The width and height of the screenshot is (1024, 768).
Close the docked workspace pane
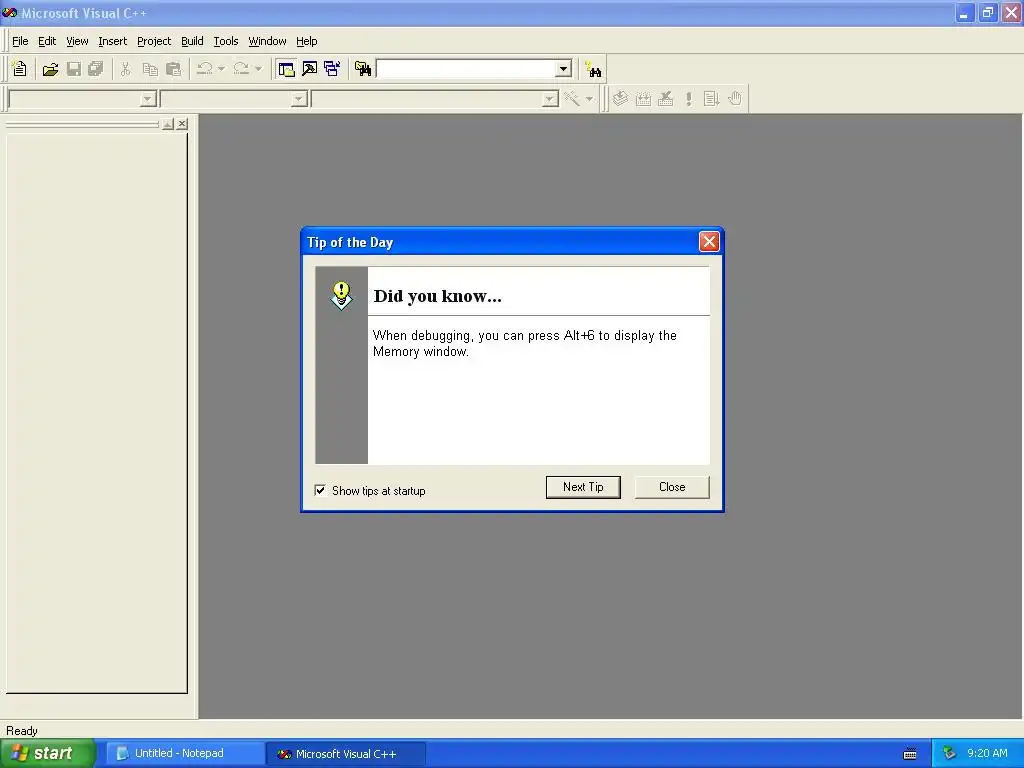click(182, 124)
